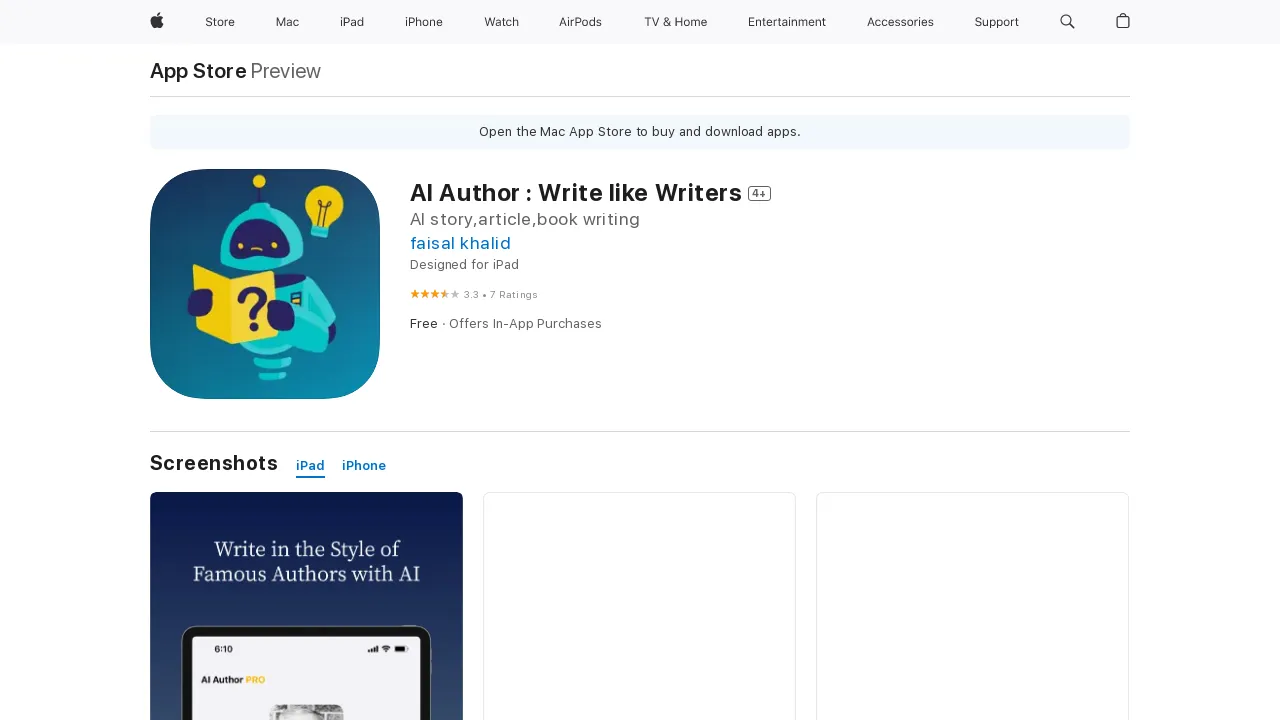The image size is (1280, 720).
Task: Click the Offers In-App Purchases text
Action: click(525, 324)
